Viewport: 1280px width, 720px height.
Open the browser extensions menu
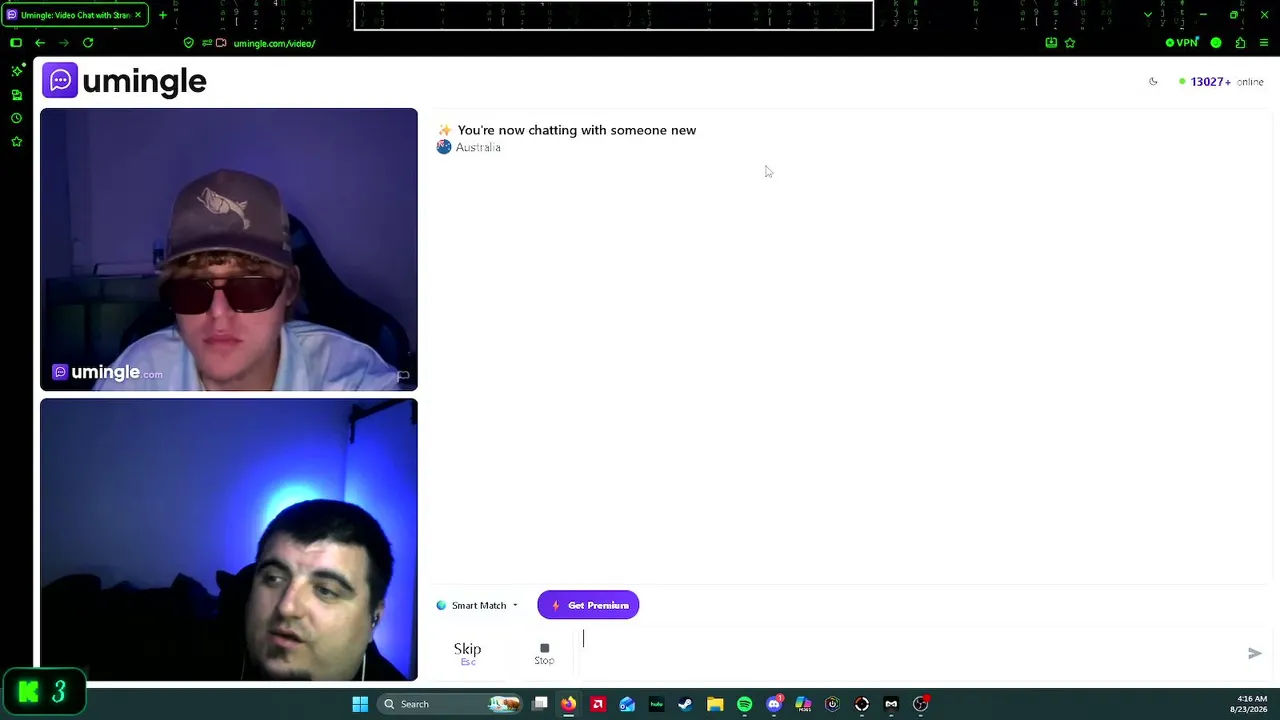(1240, 43)
